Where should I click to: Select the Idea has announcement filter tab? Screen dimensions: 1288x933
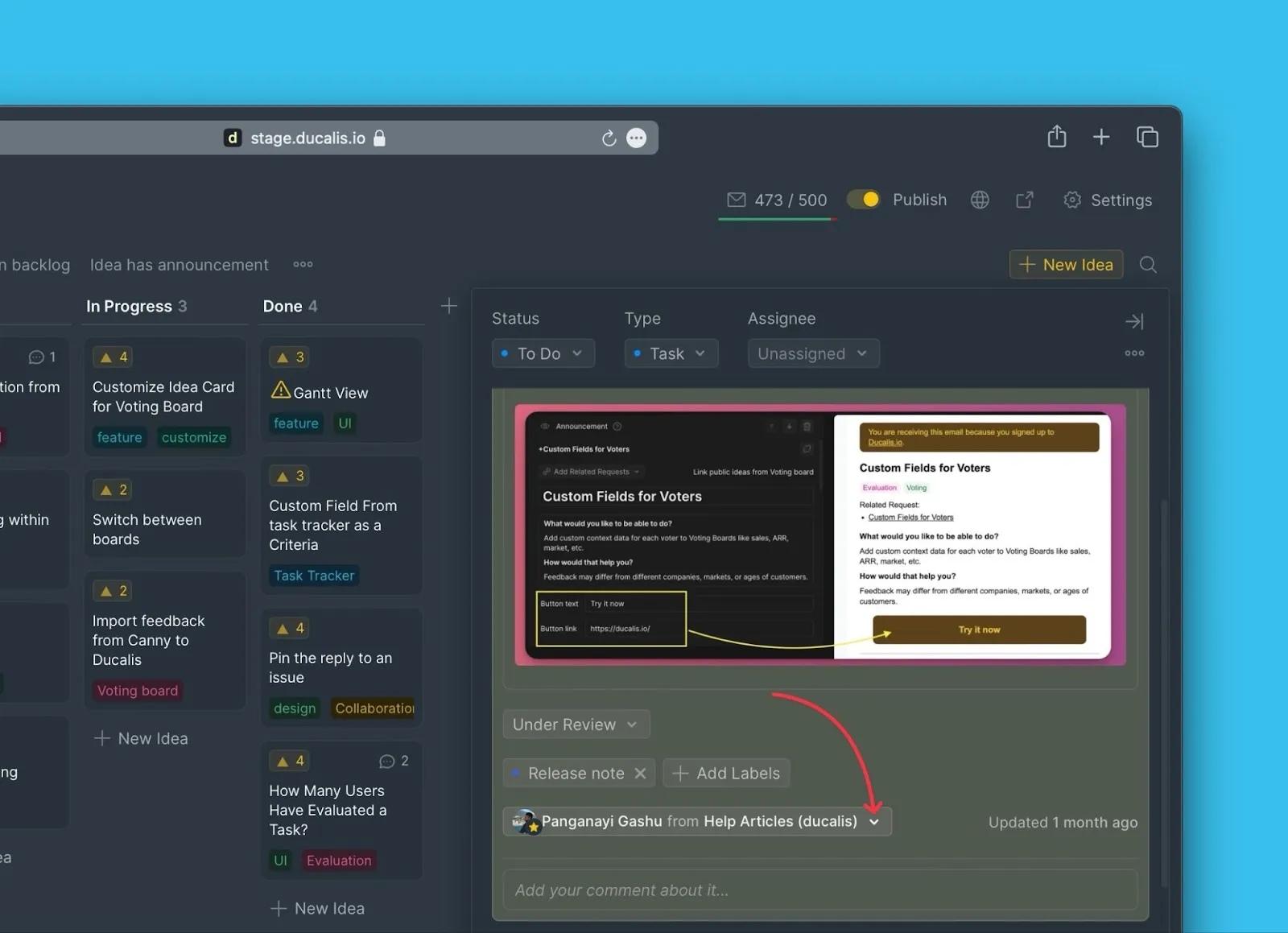(x=179, y=265)
